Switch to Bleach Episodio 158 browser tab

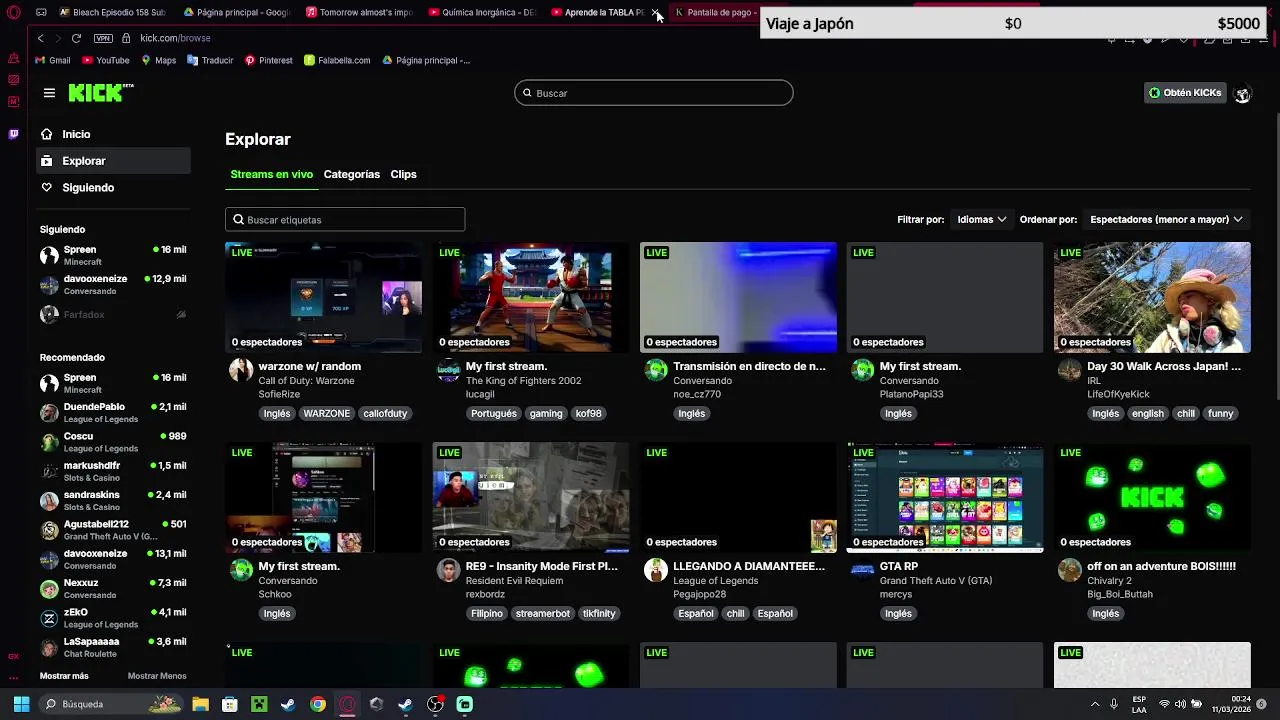pyautogui.click(x=112, y=12)
